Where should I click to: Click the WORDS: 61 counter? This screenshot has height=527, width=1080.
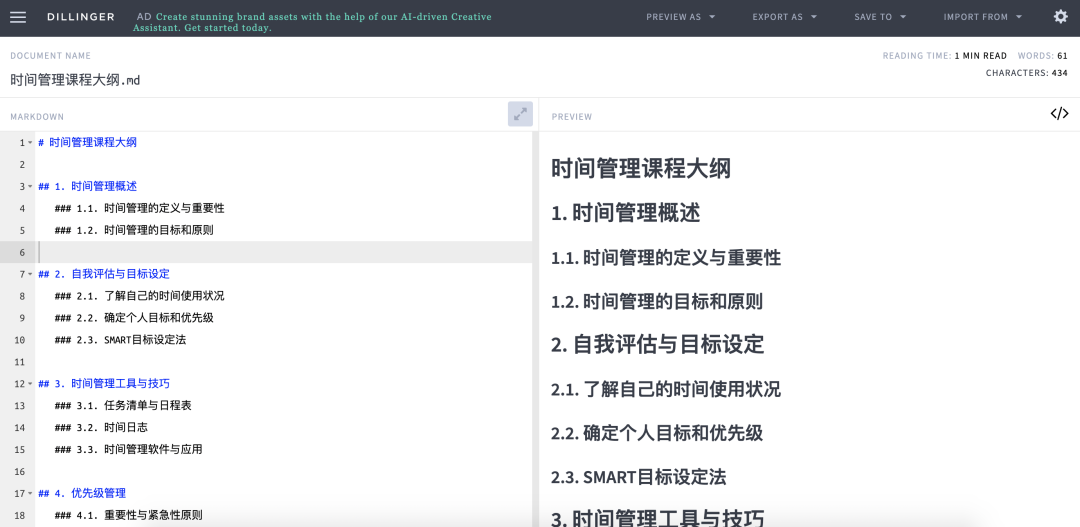coord(1043,56)
